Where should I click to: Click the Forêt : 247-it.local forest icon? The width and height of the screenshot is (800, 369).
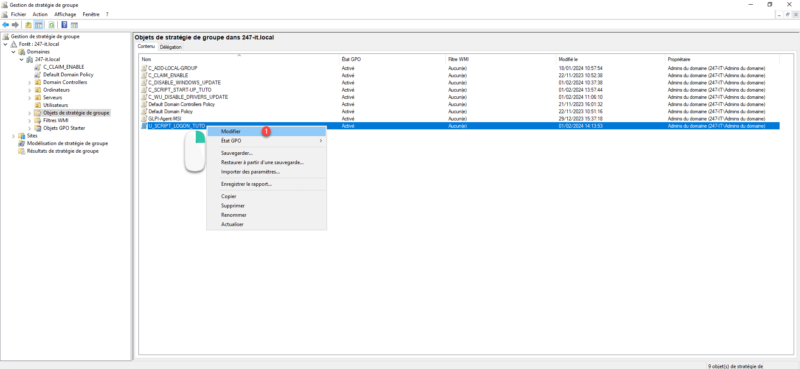point(14,44)
